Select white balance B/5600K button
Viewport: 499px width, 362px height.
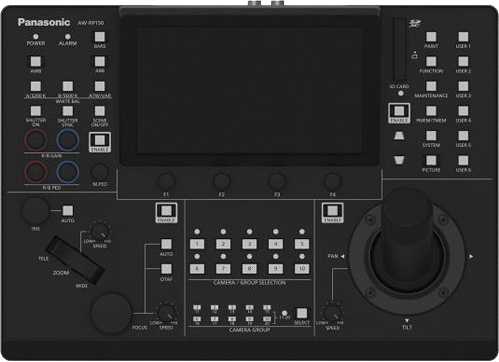coord(68,86)
